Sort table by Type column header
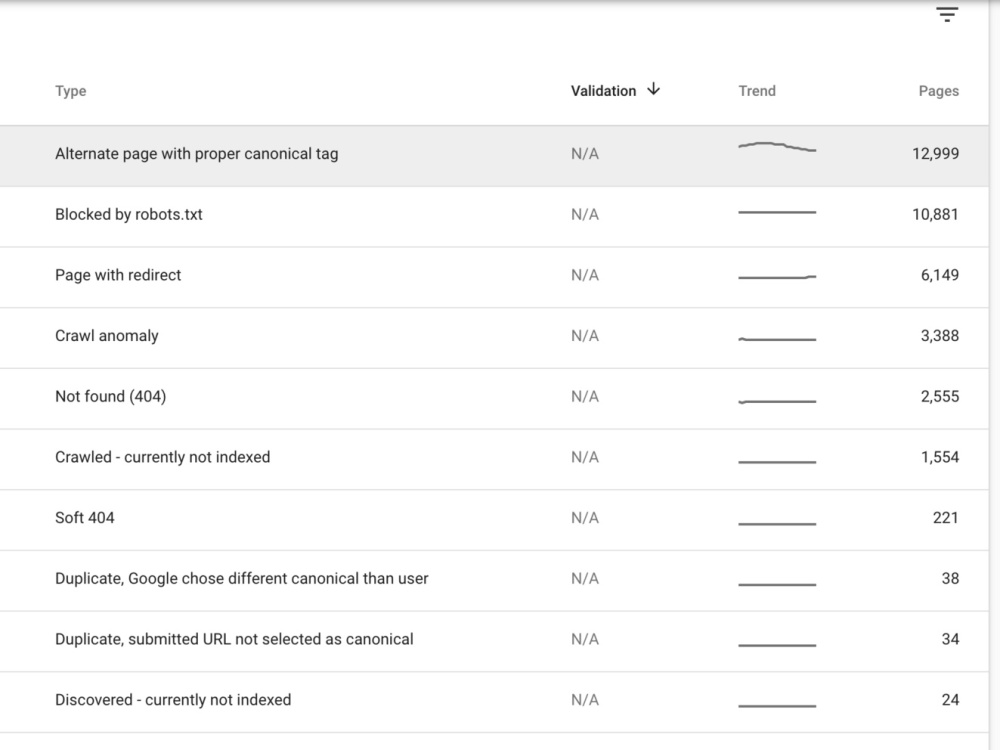The width and height of the screenshot is (1000, 750). tap(71, 91)
